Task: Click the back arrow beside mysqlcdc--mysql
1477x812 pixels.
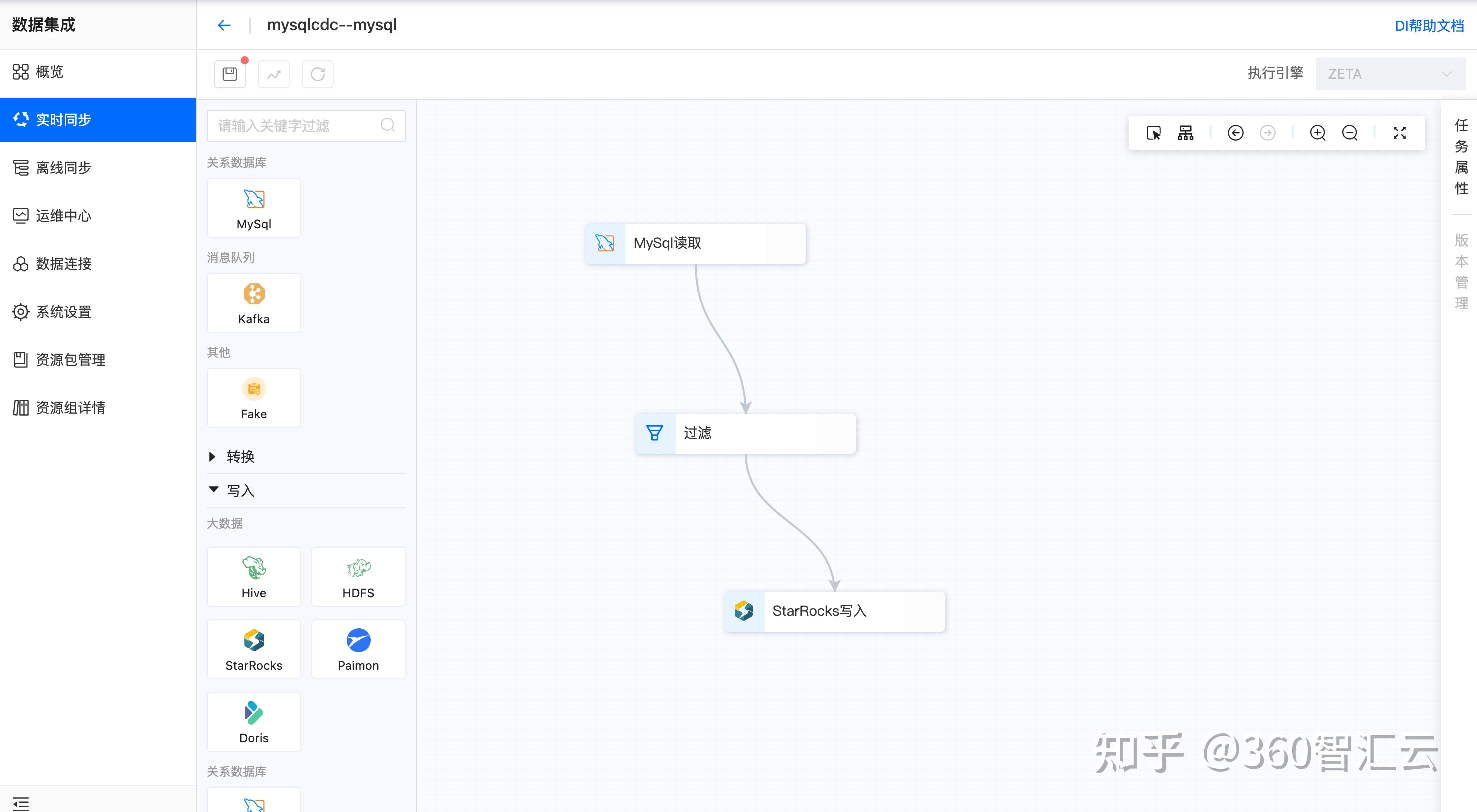Action: coord(224,25)
